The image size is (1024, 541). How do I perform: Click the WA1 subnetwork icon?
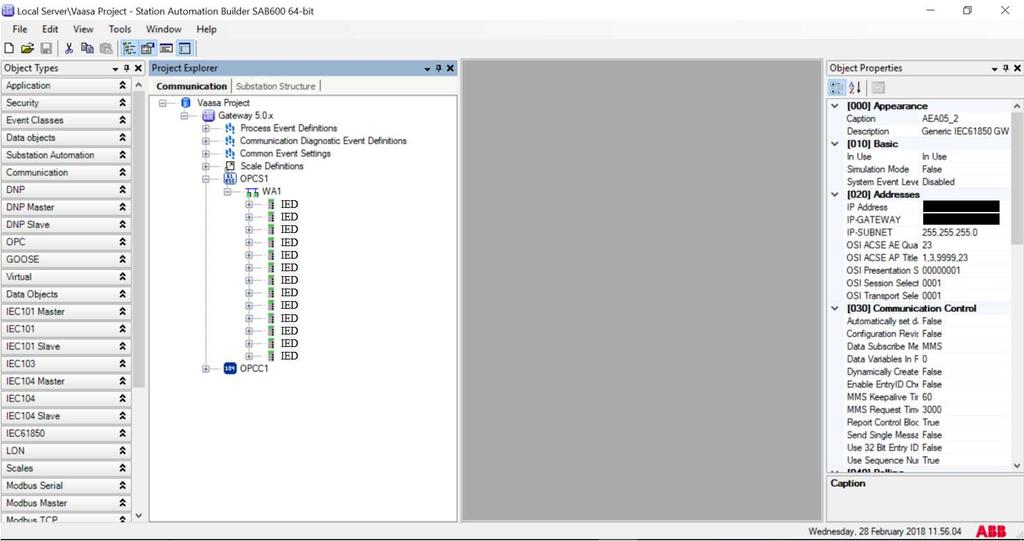pos(252,192)
